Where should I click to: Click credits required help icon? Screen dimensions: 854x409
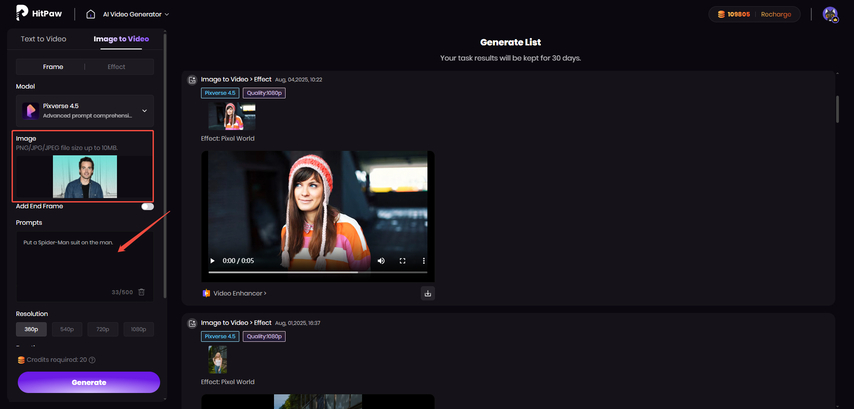(92, 360)
